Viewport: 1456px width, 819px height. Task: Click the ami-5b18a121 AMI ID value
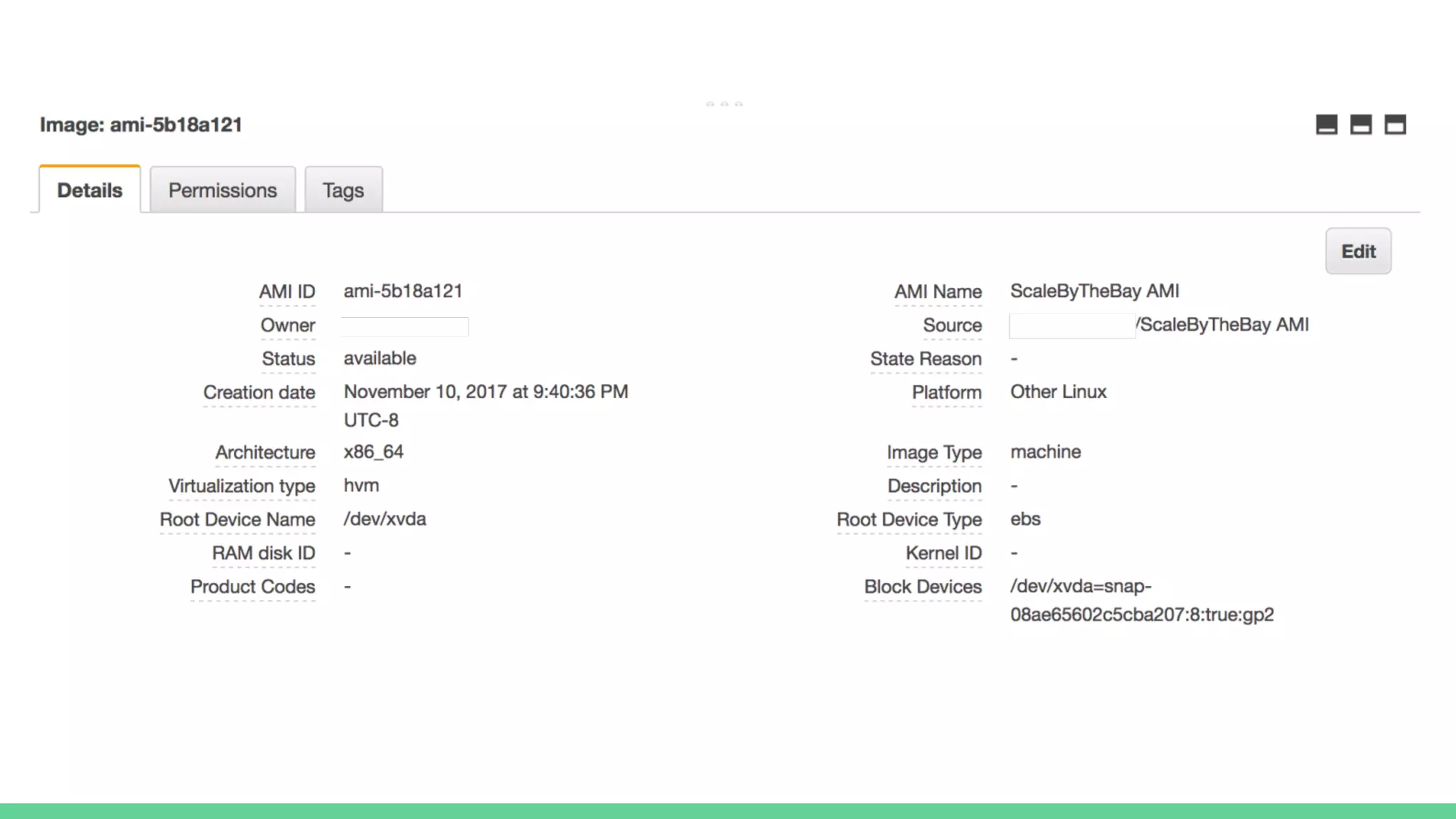[403, 291]
